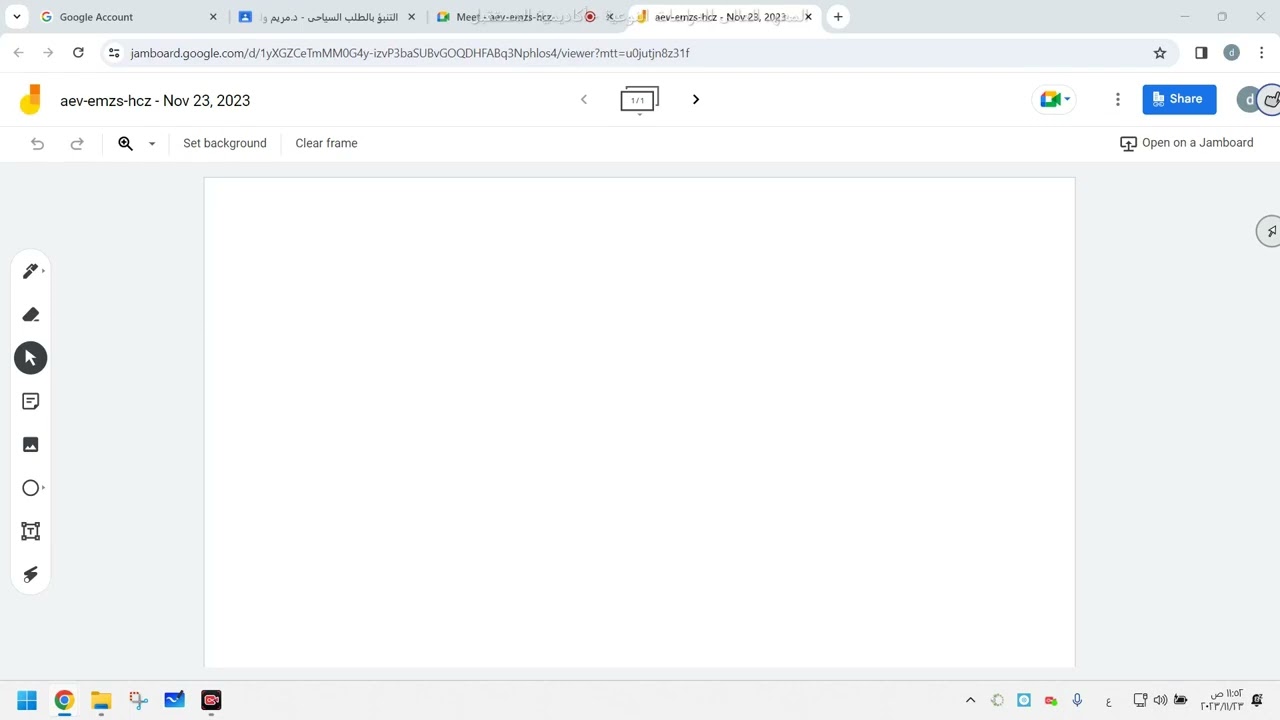The height and width of the screenshot is (720, 1280).
Task: Open zoom level dropdown arrow
Action: point(152,144)
